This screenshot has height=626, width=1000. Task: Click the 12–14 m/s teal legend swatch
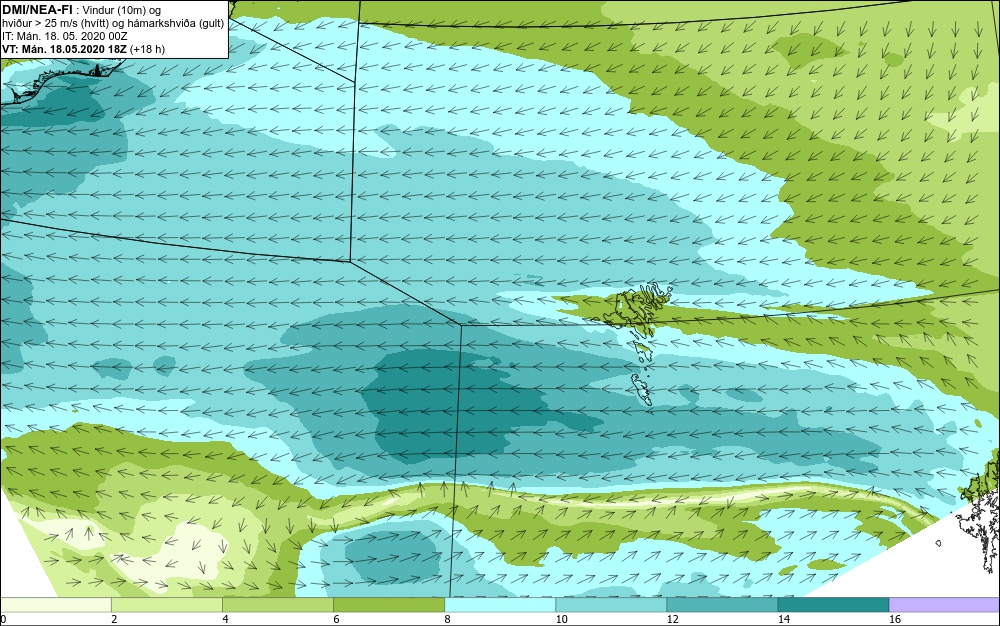[722, 605]
